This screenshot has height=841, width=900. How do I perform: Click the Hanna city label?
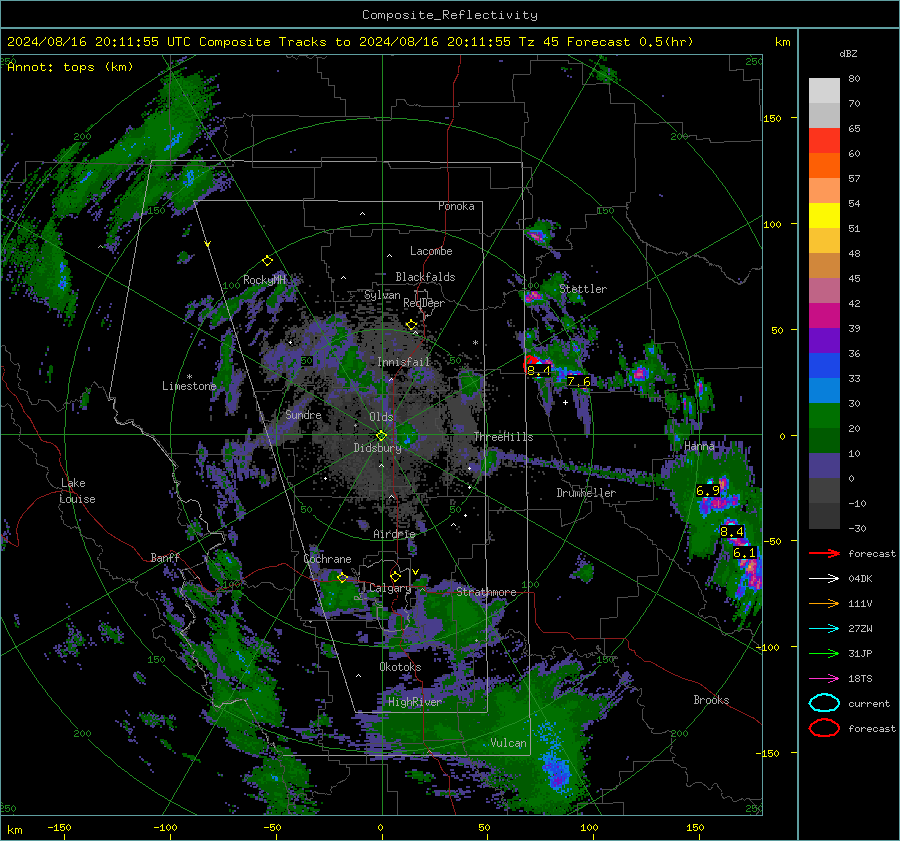(x=699, y=446)
